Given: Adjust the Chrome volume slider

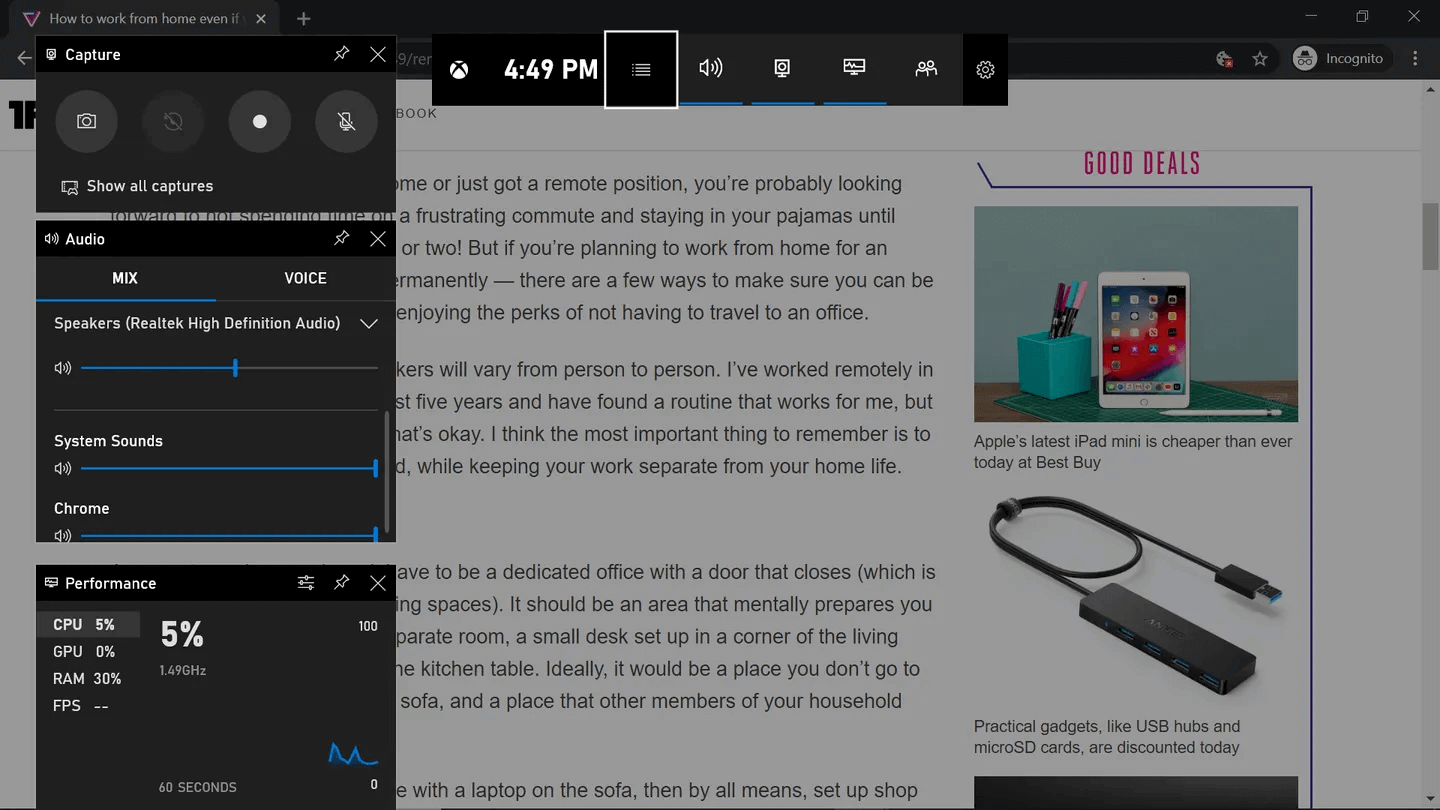Looking at the screenshot, I should click(x=229, y=535).
